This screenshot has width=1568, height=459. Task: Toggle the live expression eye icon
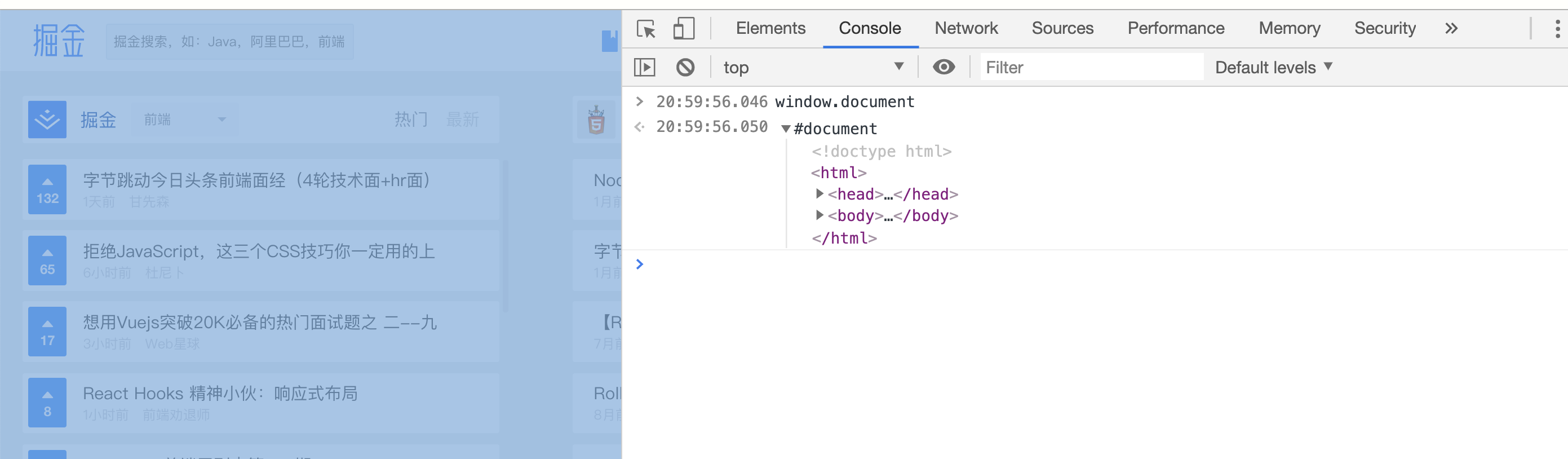click(944, 67)
